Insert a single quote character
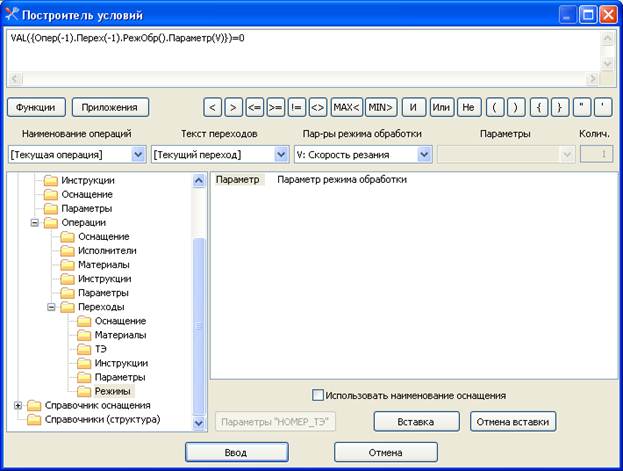Image resolution: width=623 pixels, height=471 pixels. pos(603,107)
